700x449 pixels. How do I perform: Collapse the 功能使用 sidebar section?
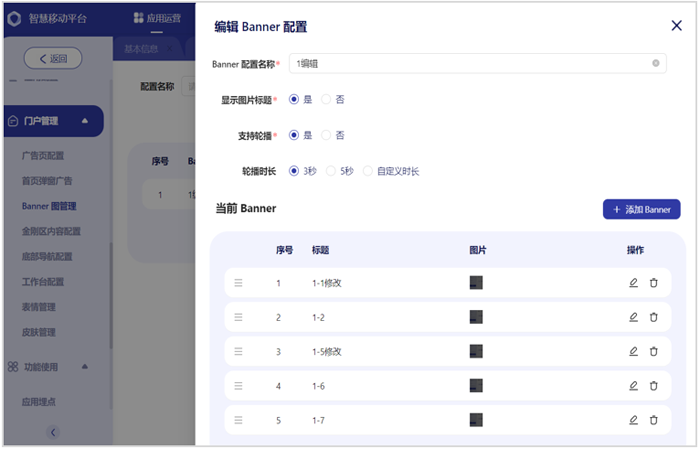85,367
